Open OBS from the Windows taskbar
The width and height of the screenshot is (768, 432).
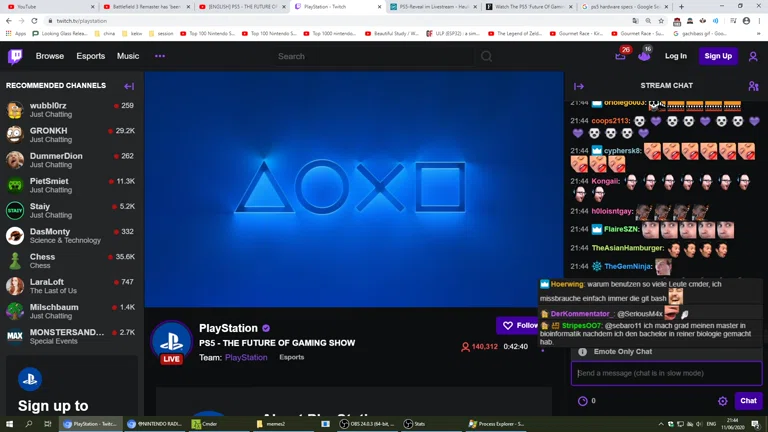pyautogui.click(x=366, y=424)
